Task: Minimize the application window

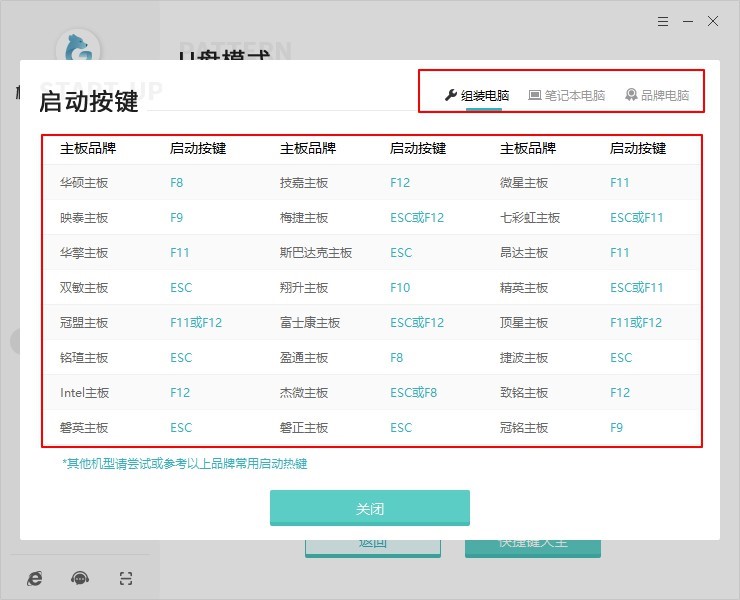Action: (688, 21)
